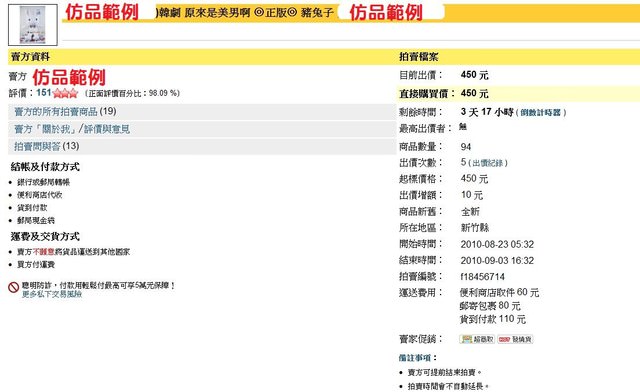The image size is (640, 392).
Task: Click the rating stars next to 151
Action: coord(65,94)
